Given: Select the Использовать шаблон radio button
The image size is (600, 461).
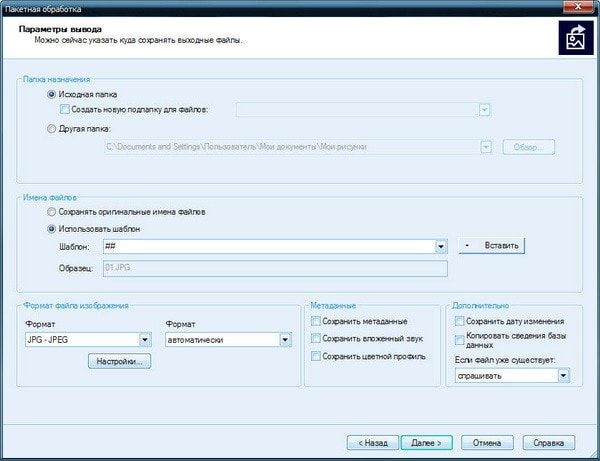Looking at the screenshot, I should tap(51, 228).
